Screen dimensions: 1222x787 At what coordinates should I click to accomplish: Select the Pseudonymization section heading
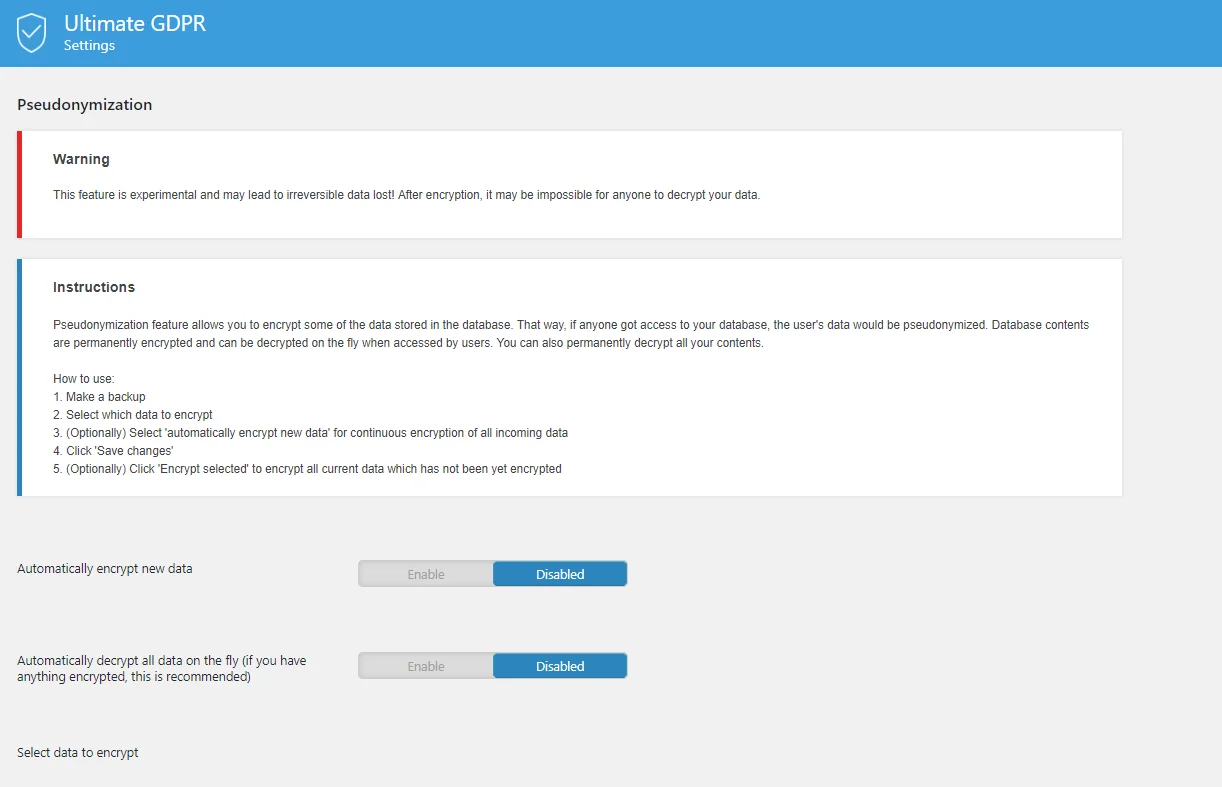pyautogui.click(x=84, y=104)
